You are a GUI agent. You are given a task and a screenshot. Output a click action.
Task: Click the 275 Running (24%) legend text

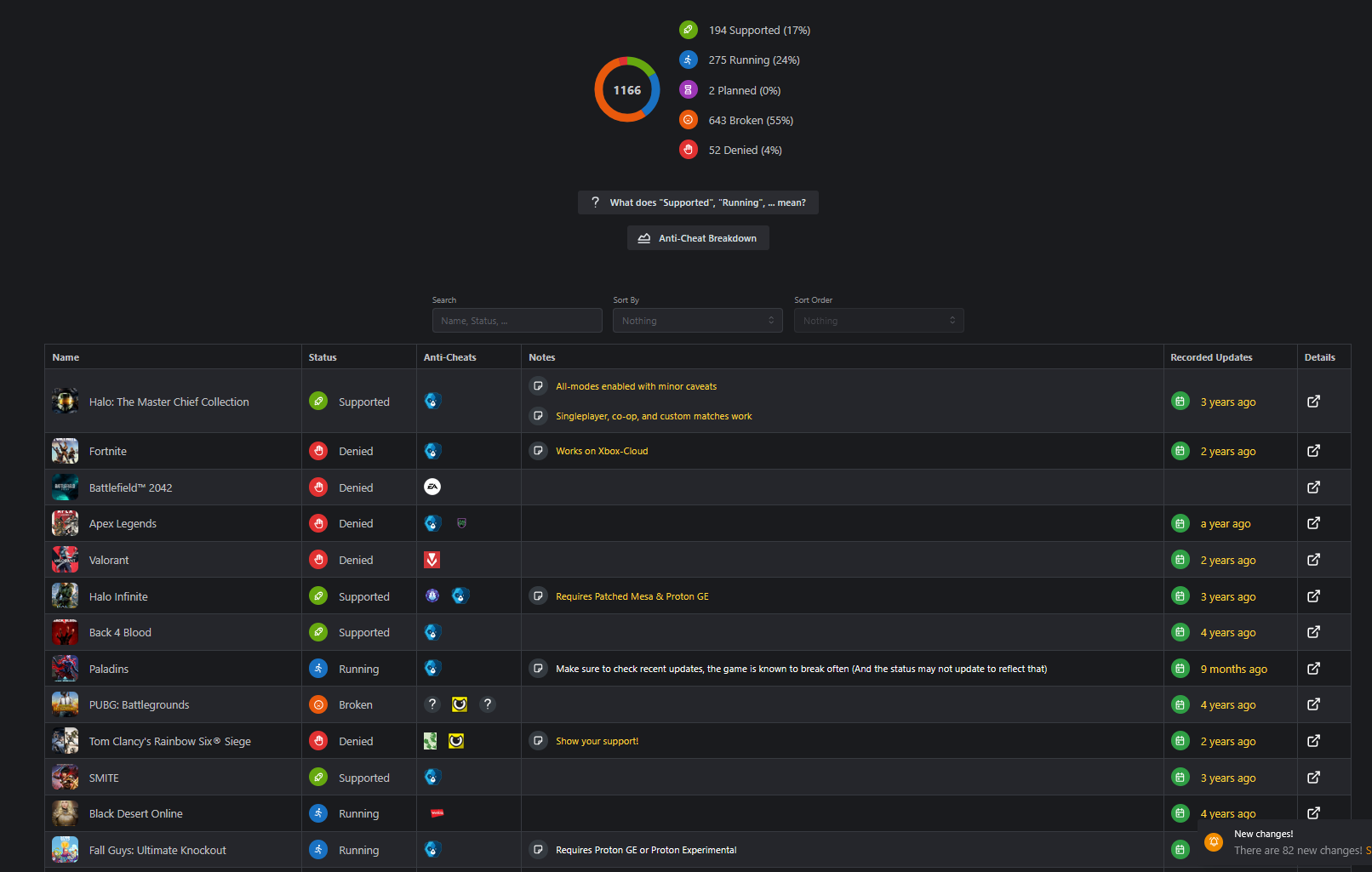click(754, 60)
